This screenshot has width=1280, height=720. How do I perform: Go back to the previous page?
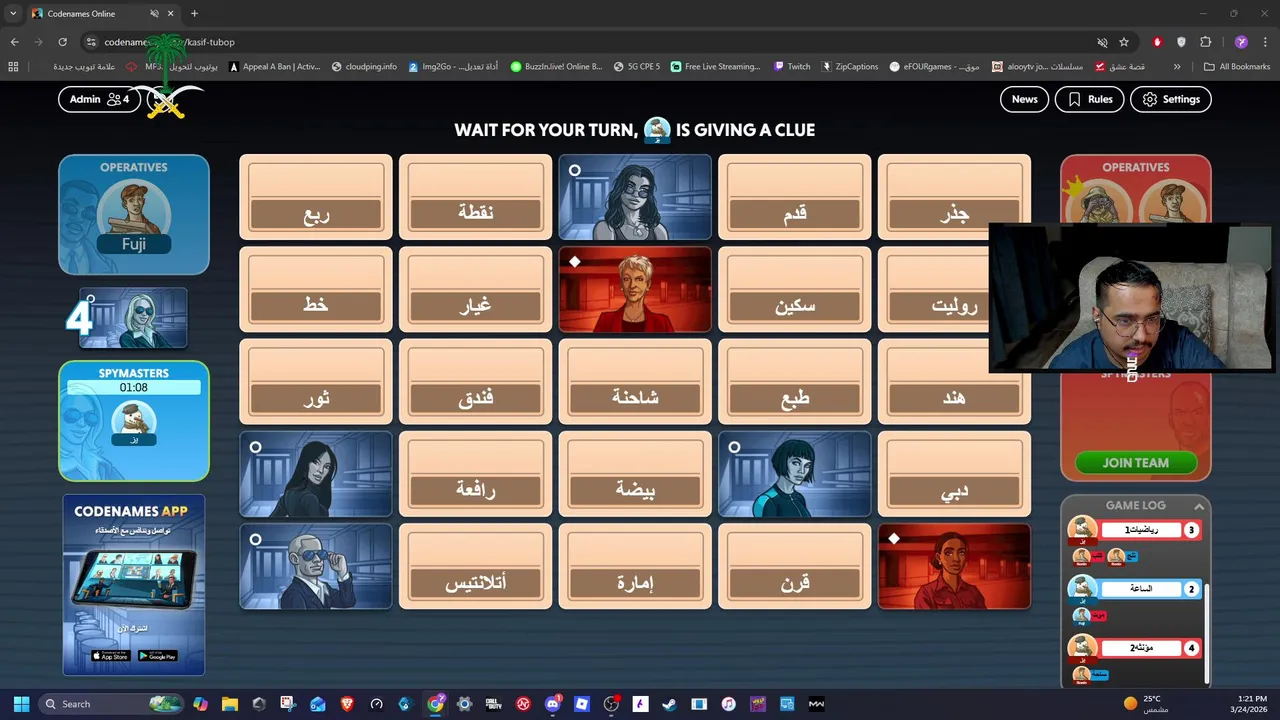15,42
